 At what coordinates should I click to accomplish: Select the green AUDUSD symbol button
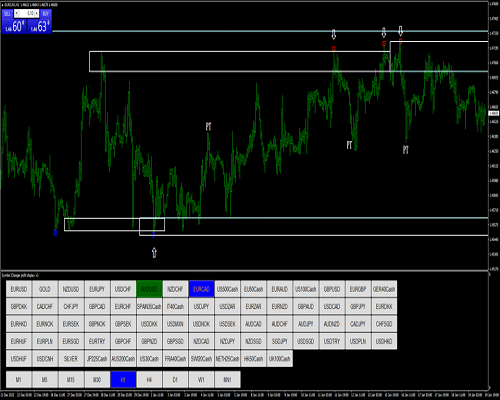point(149,289)
